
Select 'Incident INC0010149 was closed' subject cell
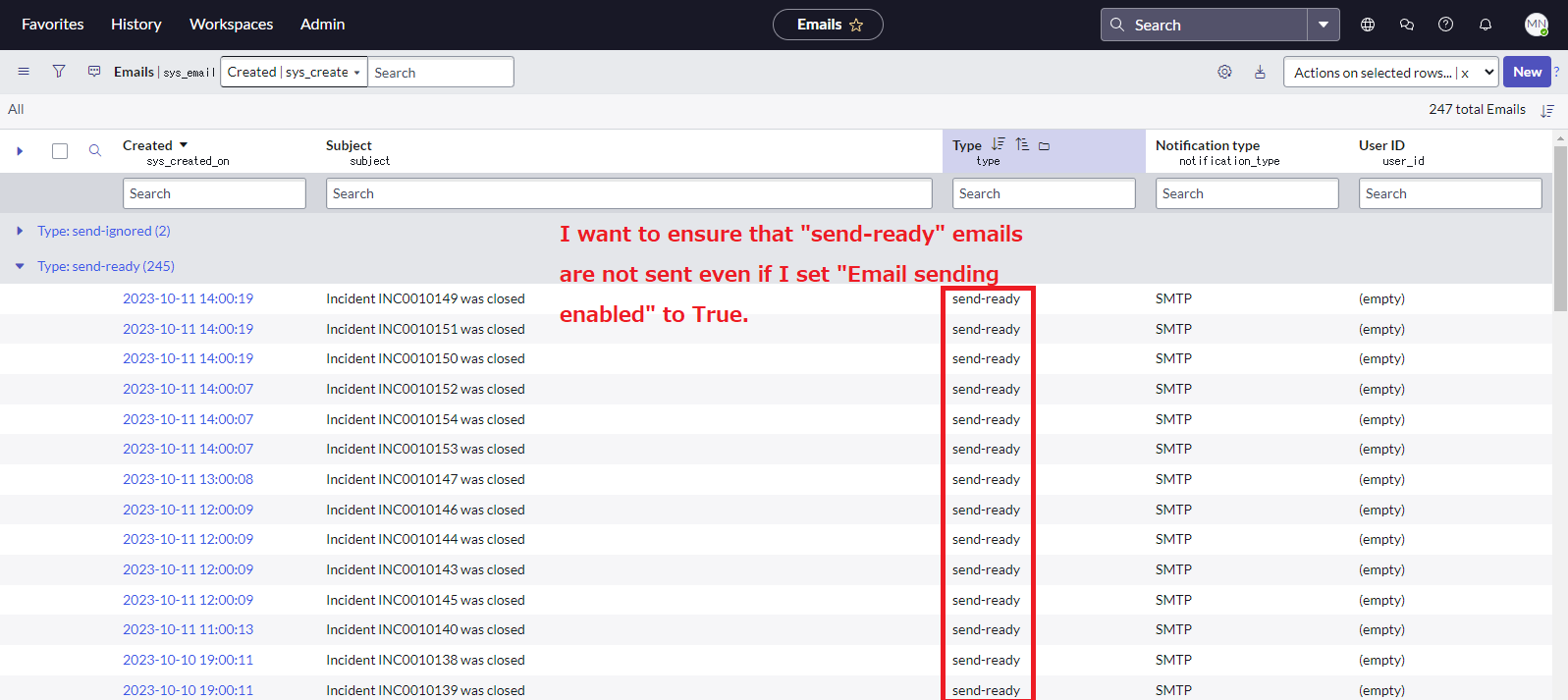coord(425,298)
